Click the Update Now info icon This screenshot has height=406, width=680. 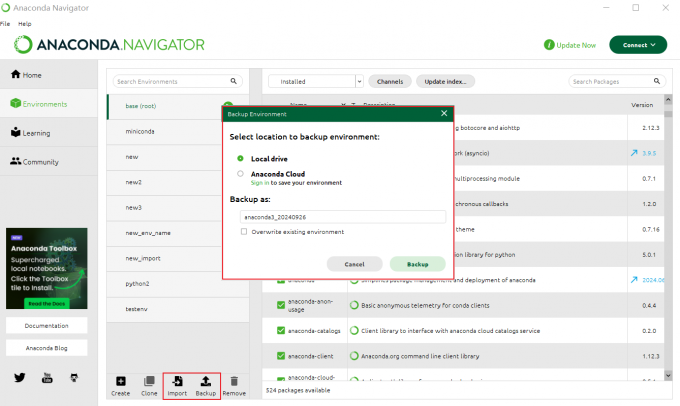tap(549, 45)
